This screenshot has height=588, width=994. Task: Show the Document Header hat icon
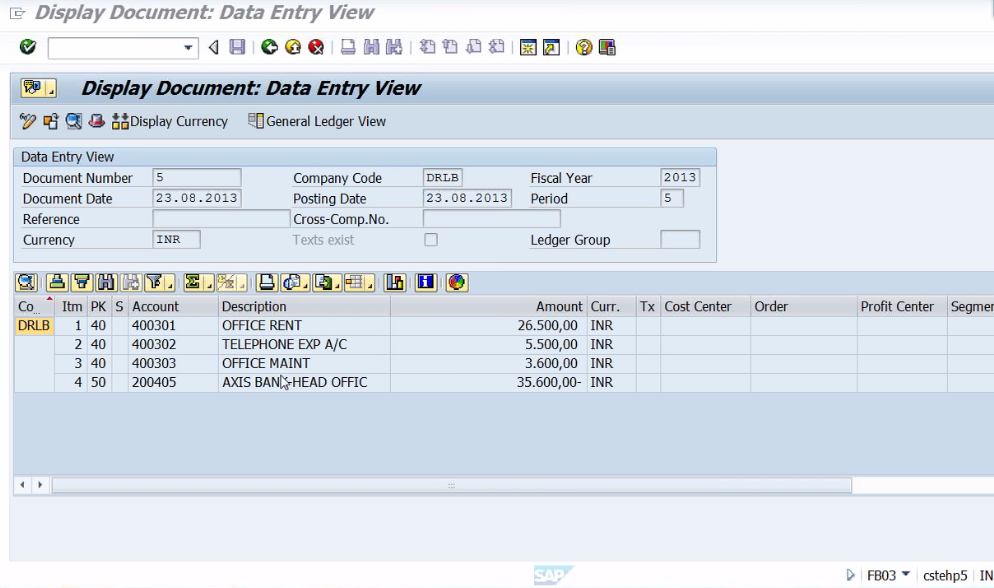[96, 121]
